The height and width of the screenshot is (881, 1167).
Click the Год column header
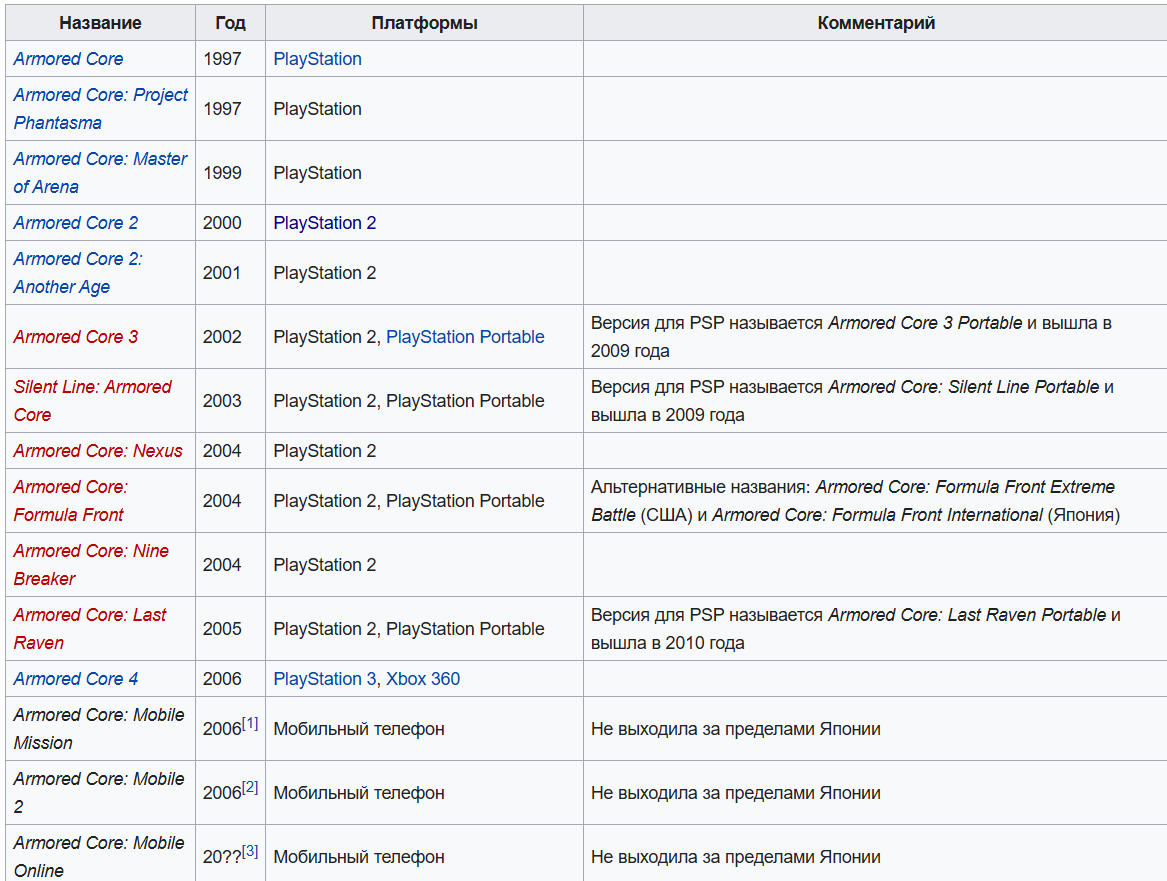click(x=231, y=23)
